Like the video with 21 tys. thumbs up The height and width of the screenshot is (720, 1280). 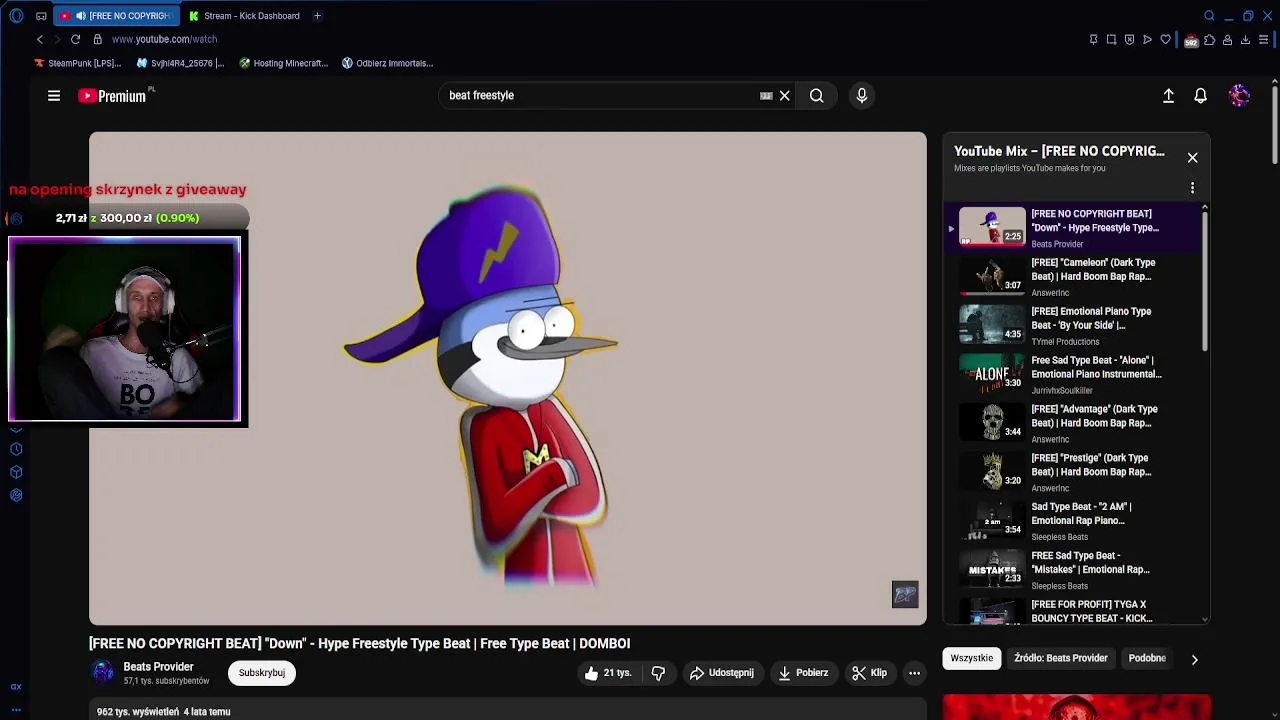[609, 673]
